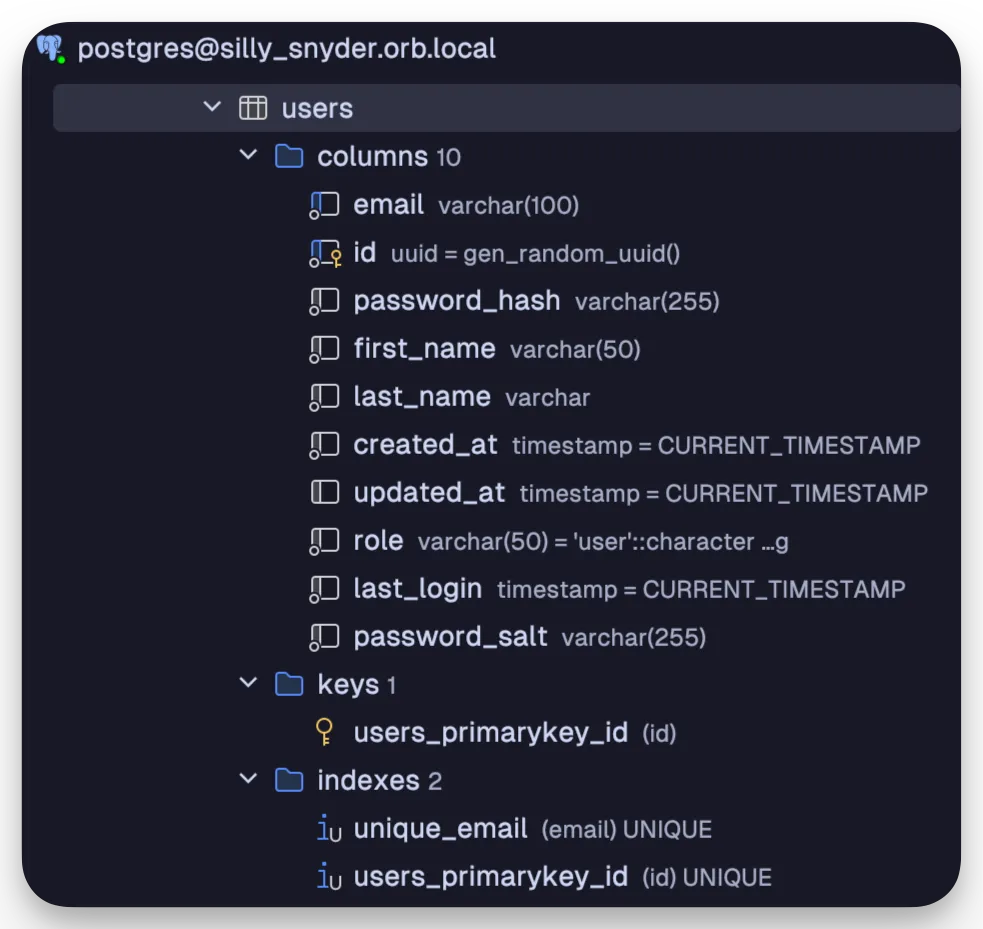Viewport: 983px width, 929px height.
Task: Select the email varchar(100) column
Action: [466, 205]
